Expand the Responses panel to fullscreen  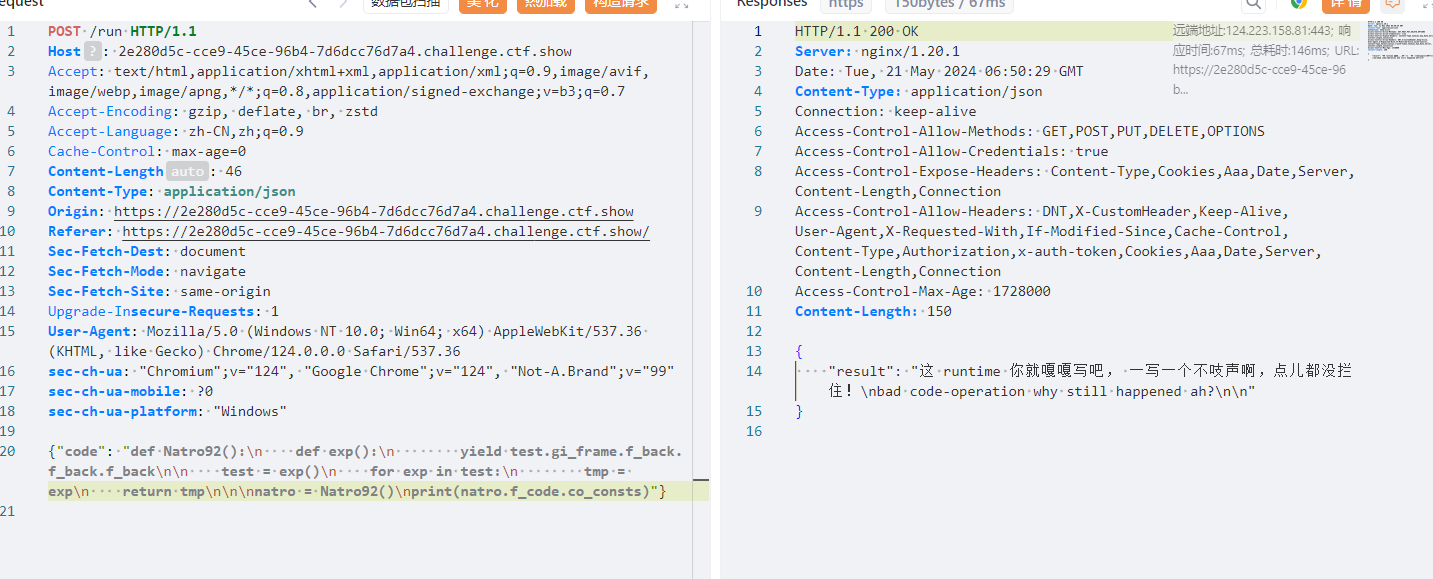tap(1426, 3)
